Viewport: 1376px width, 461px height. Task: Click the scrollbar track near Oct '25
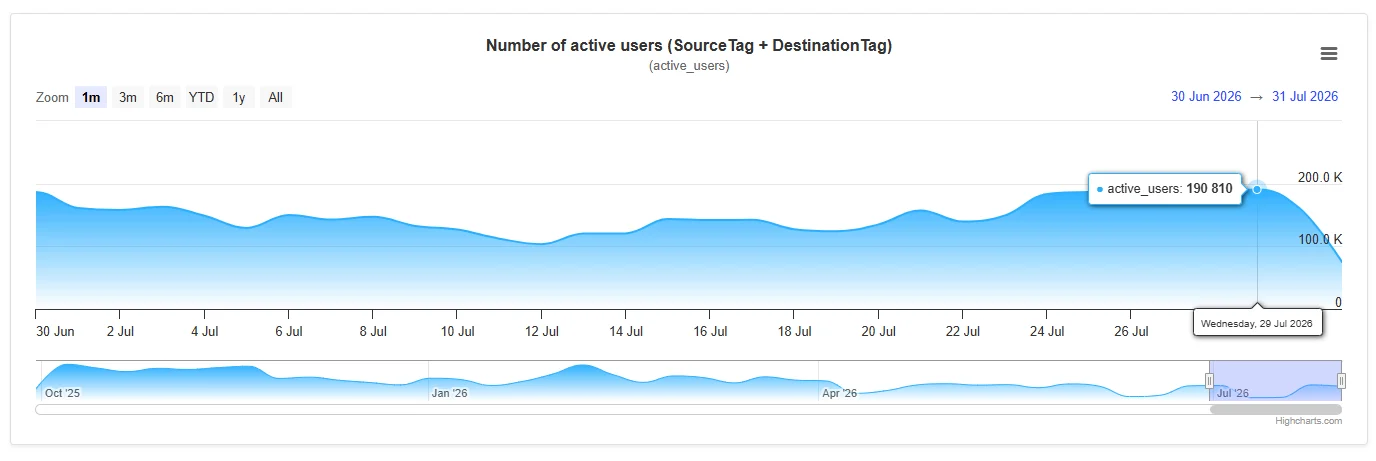click(62, 409)
